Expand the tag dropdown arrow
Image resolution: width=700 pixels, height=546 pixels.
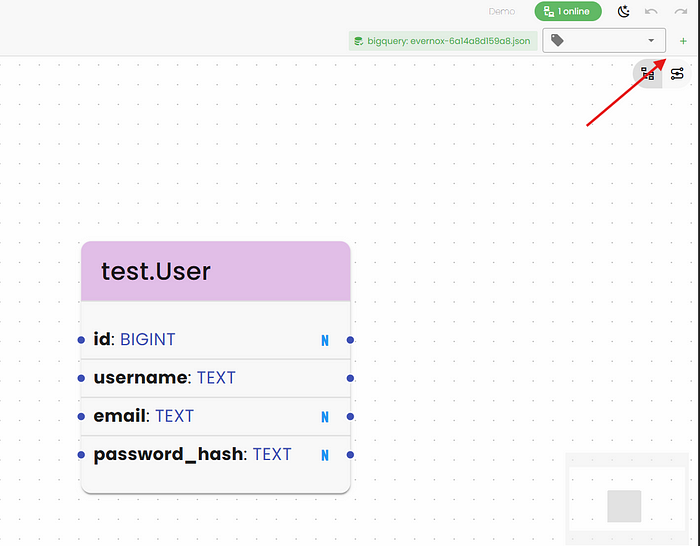(x=651, y=41)
